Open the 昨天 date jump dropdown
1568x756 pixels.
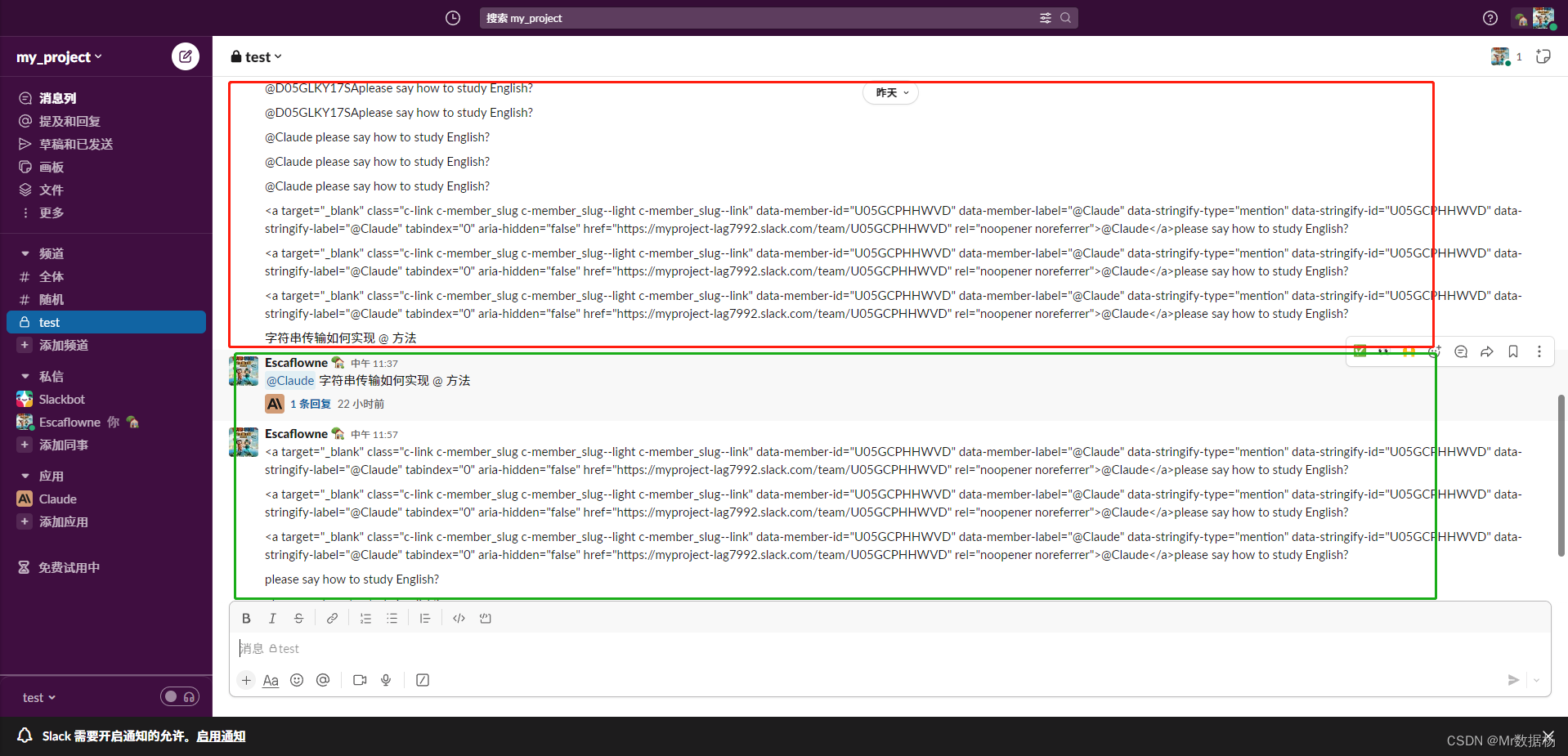[x=891, y=92]
